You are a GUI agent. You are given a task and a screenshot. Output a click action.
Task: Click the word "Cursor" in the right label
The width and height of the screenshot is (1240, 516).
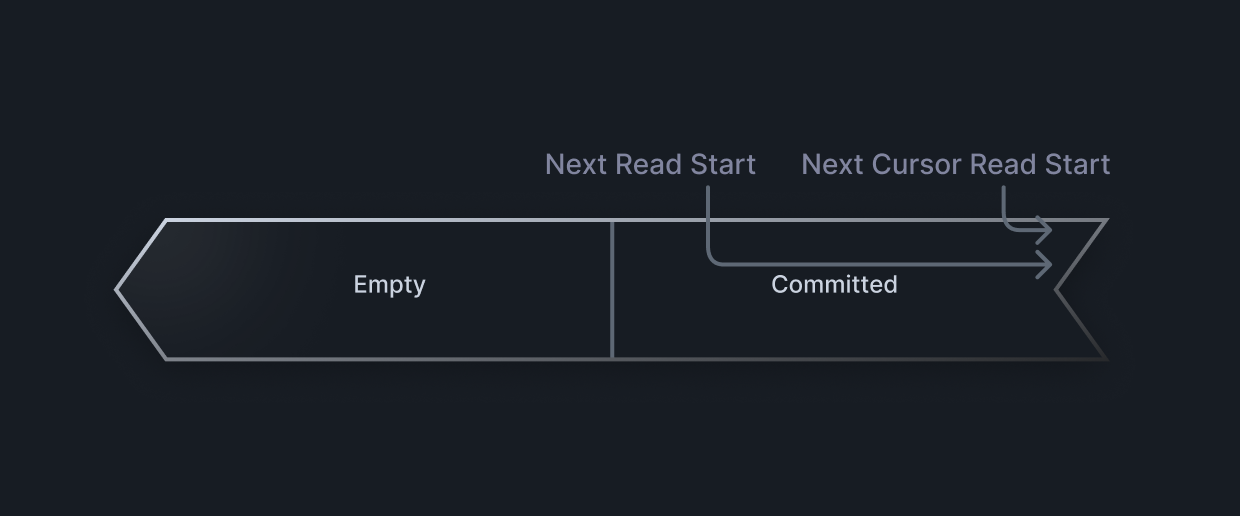[x=916, y=164]
